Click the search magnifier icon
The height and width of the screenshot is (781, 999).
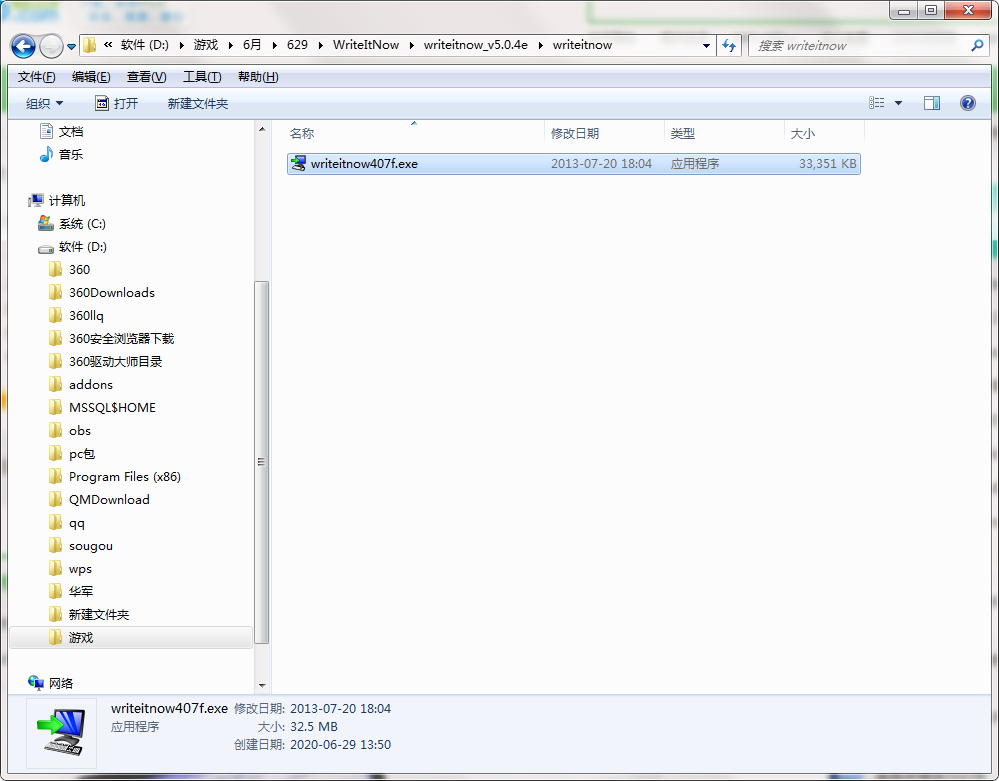(977, 45)
